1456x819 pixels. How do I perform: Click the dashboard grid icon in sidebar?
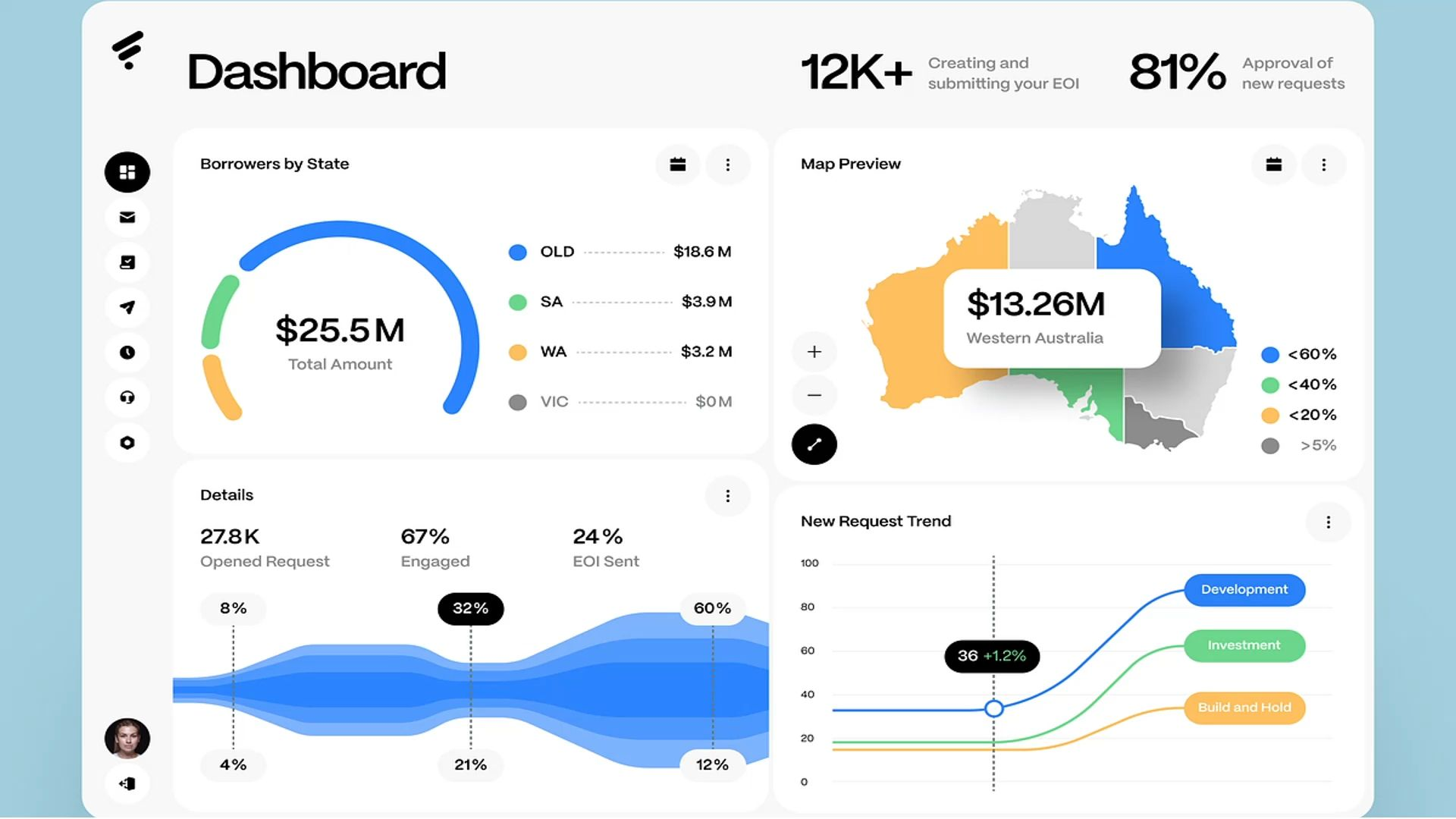coord(127,172)
